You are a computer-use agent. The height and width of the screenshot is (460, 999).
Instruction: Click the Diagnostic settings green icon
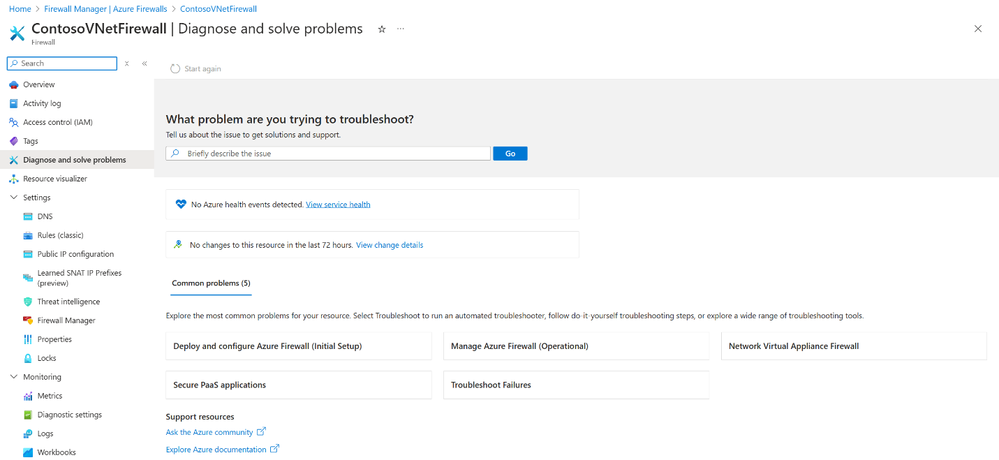(x=27, y=415)
